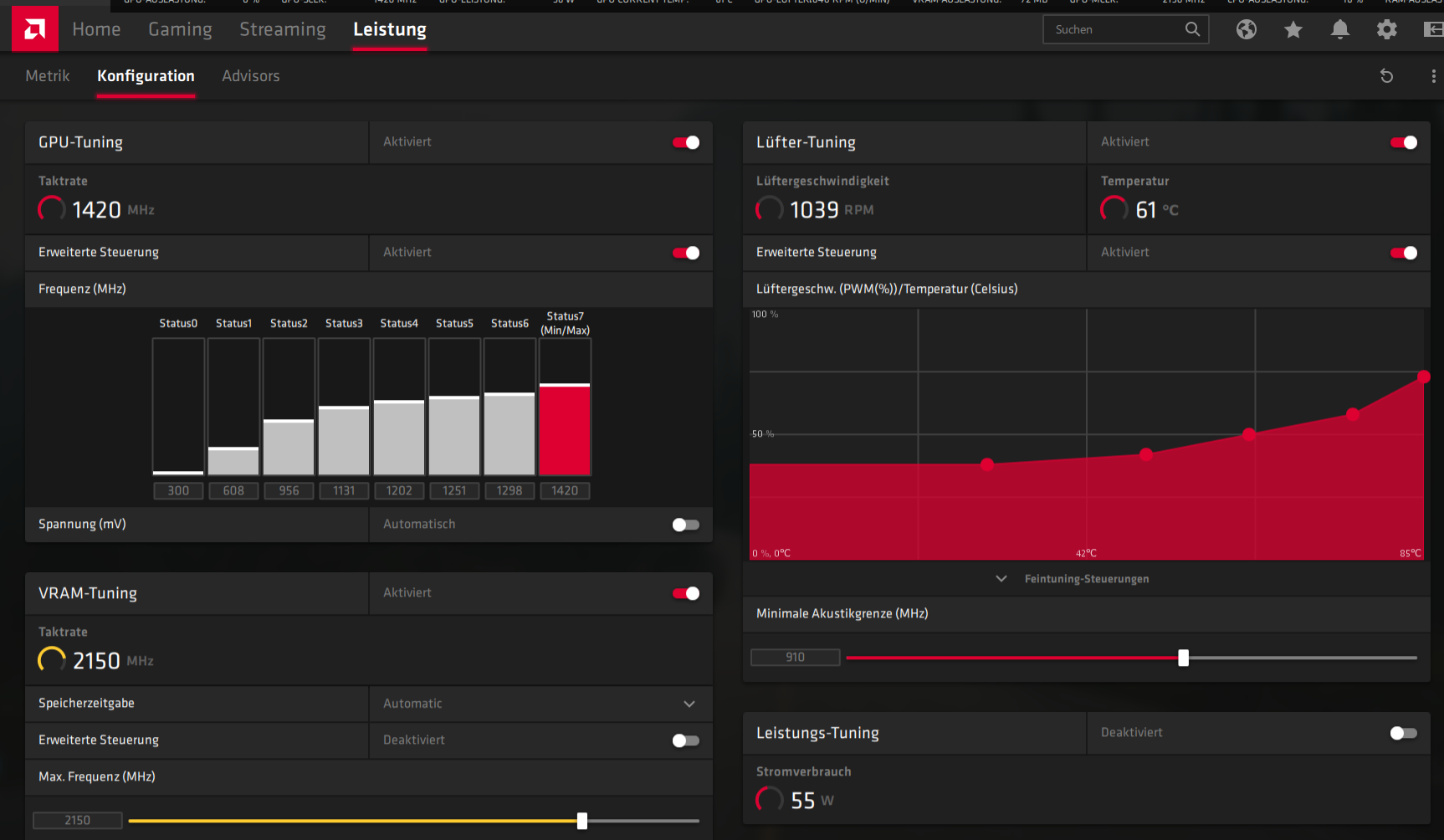Click the reset arrow icon
Viewport: 1444px width, 840px height.
coord(1386,76)
